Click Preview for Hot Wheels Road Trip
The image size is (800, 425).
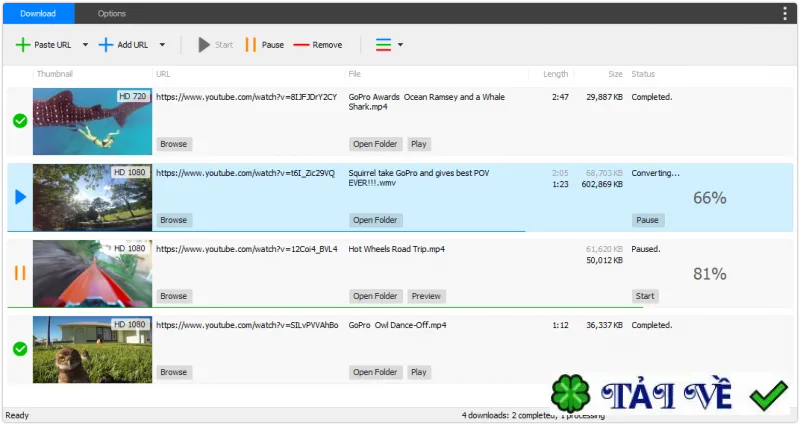tap(426, 296)
